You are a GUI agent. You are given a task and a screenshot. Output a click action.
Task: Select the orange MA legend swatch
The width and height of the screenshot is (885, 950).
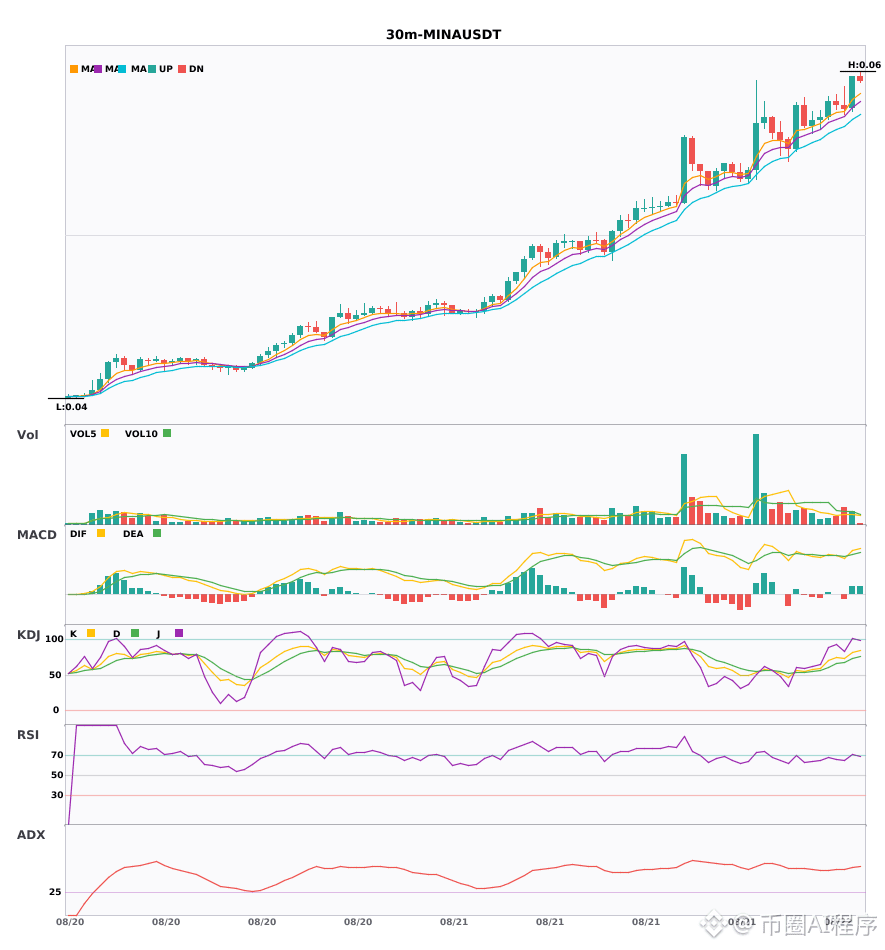click(x=74, y=69)
